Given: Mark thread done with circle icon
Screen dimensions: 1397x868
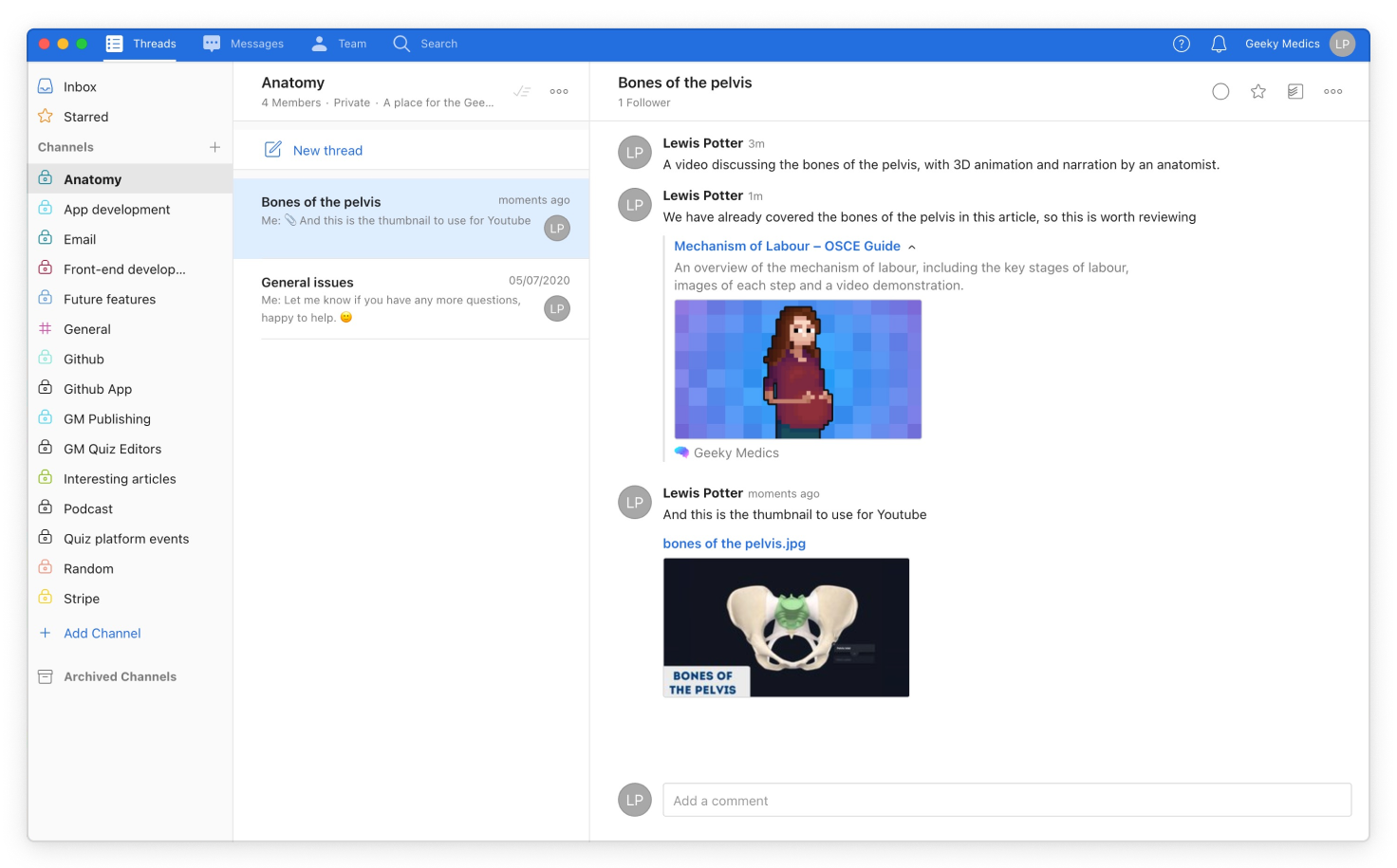Looking at the screenshot, I should tap(1220, 91).
